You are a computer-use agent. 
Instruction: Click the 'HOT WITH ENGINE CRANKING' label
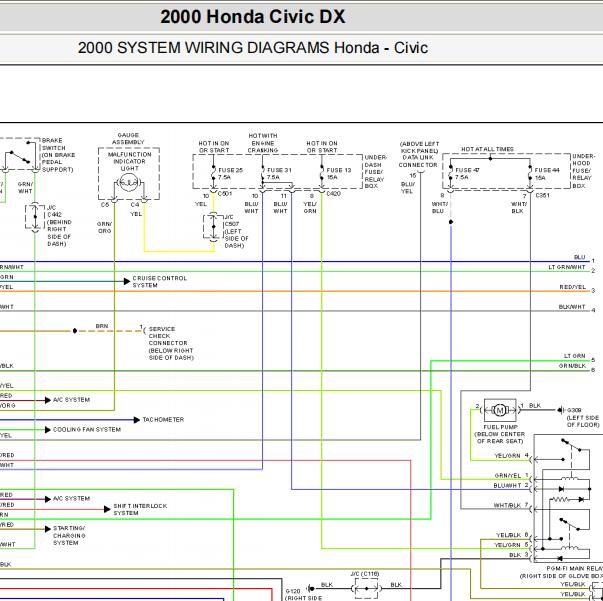click(263, 143)
